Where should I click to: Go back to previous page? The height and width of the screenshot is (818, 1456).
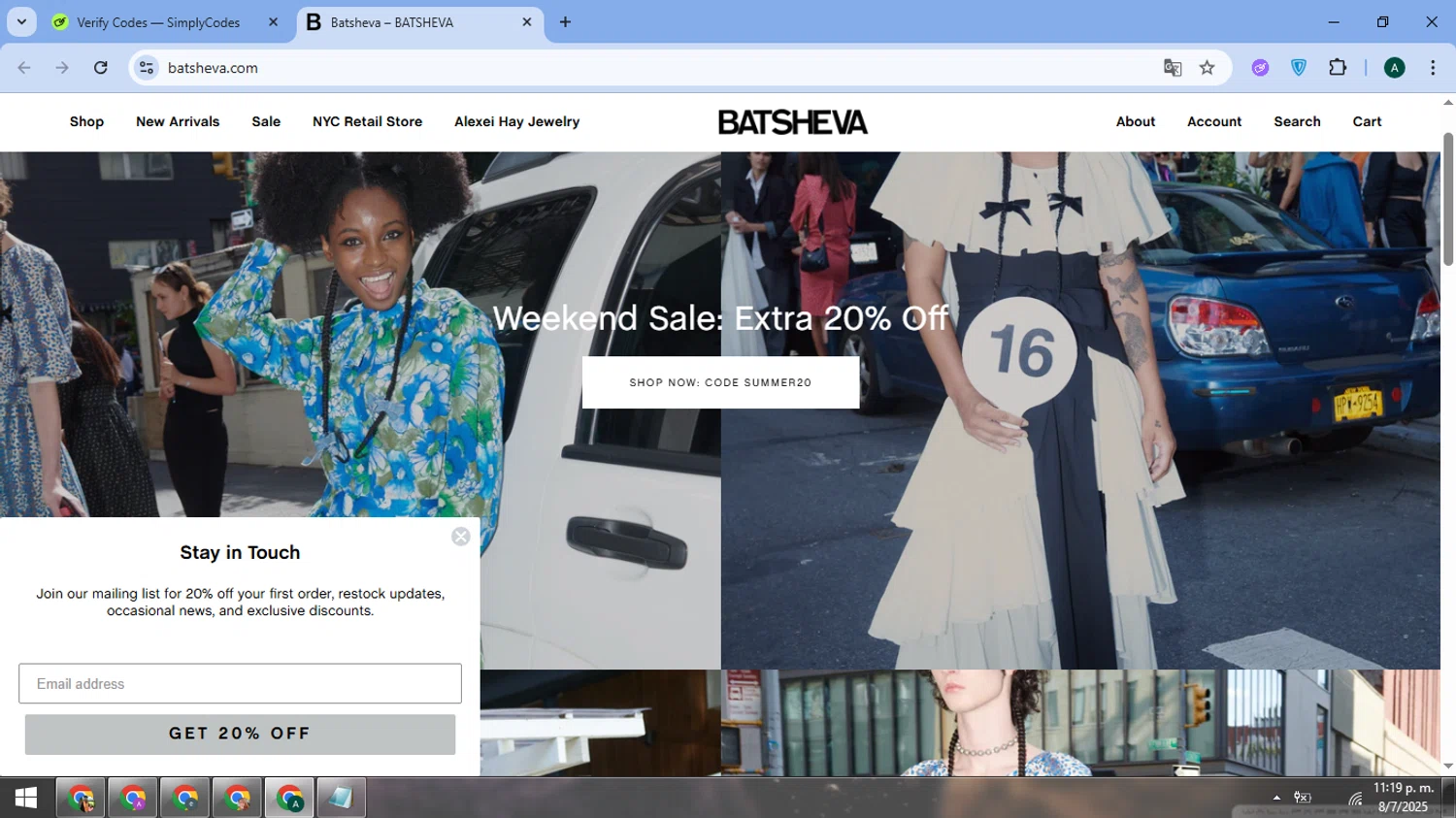tap(24, 67)
